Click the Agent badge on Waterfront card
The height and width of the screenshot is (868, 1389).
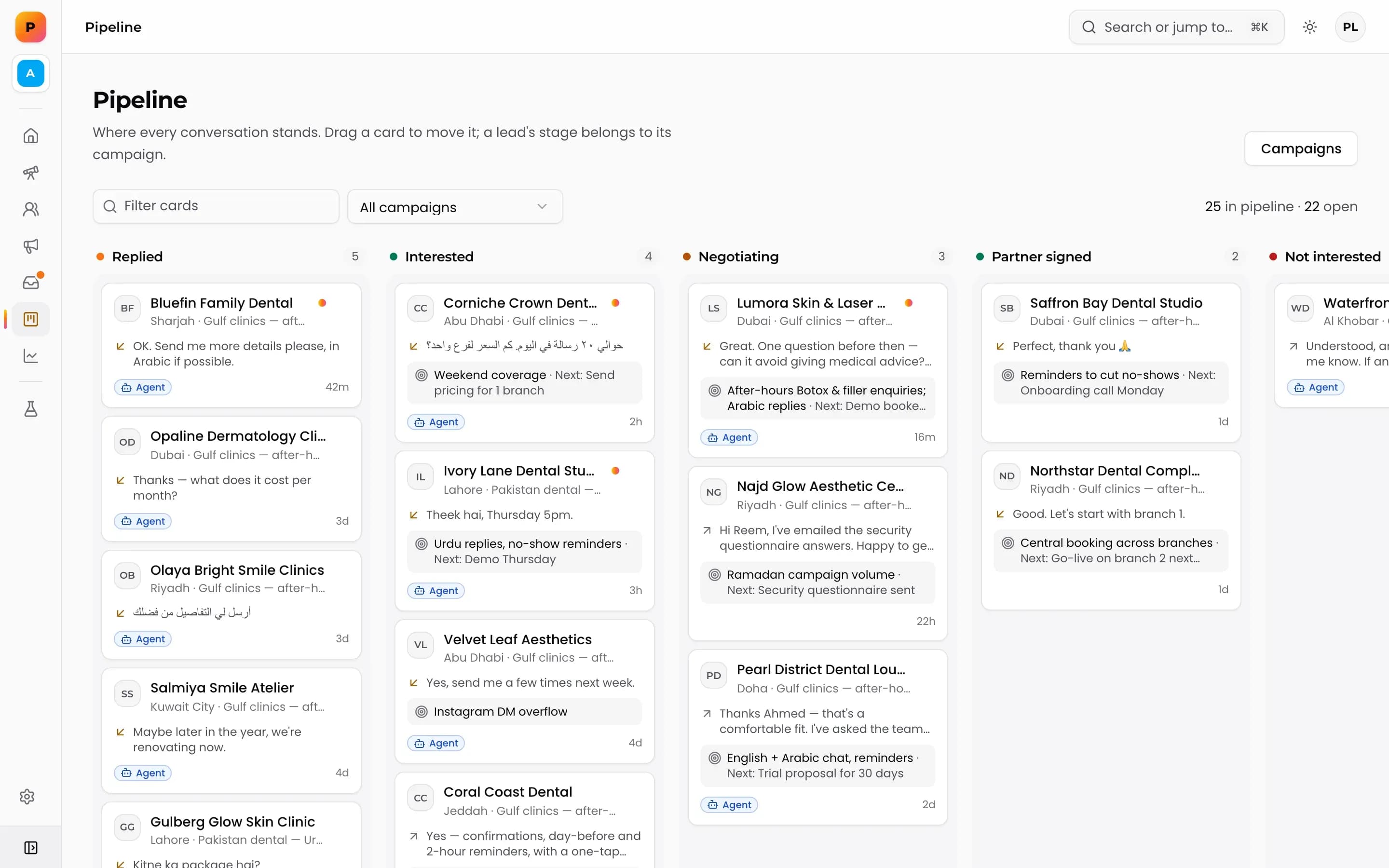pos(1316,388)
